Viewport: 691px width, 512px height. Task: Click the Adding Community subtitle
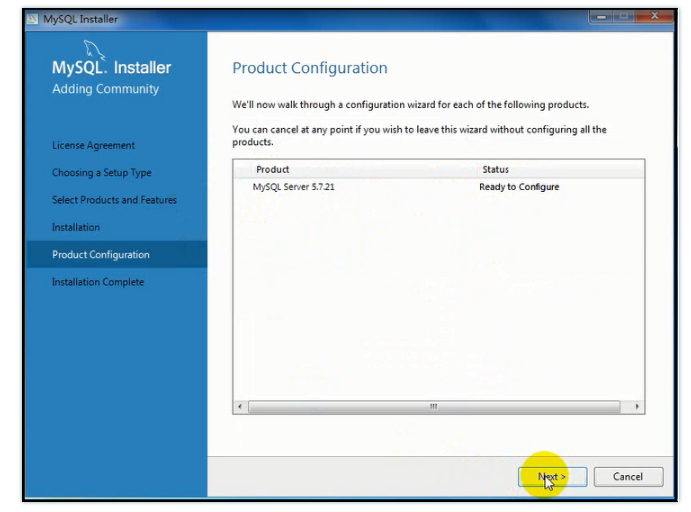[x=105, y=89]
